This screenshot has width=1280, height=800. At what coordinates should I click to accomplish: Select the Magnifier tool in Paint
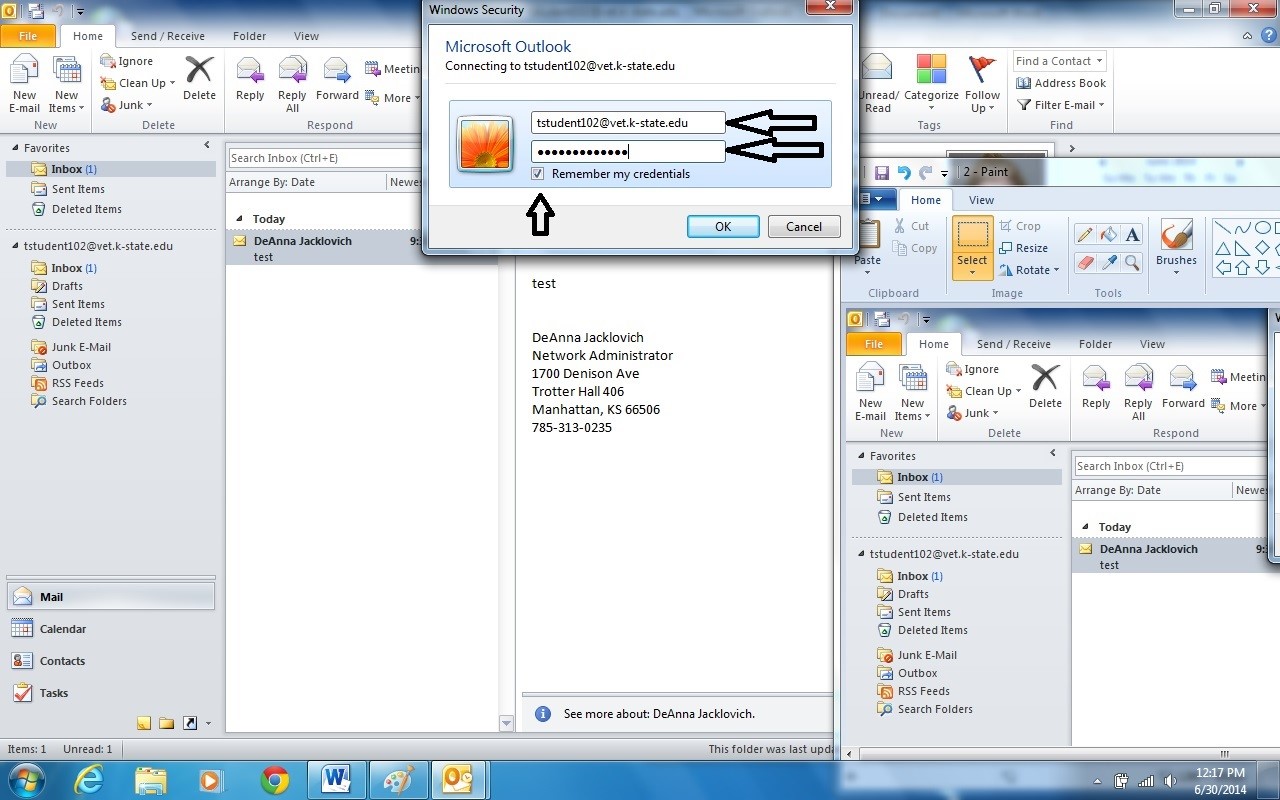pos(1132,262)
